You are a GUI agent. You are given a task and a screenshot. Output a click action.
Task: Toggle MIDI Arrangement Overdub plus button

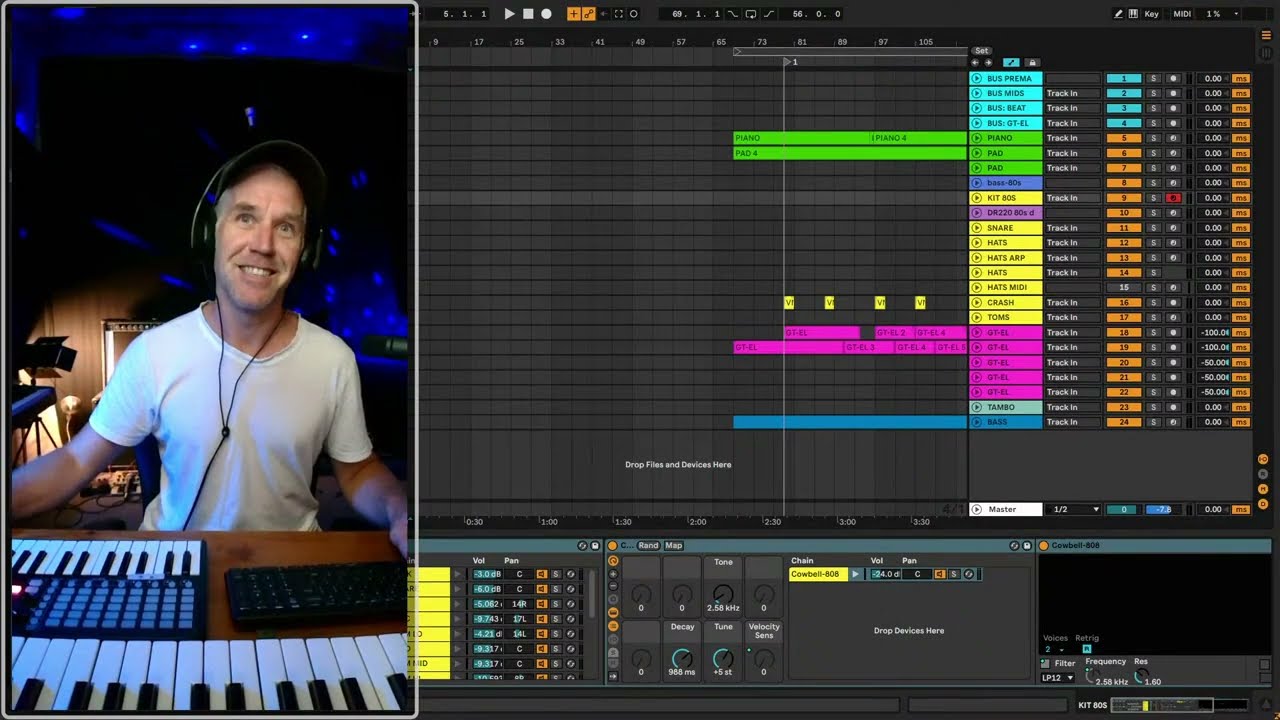tap(574, 14)
